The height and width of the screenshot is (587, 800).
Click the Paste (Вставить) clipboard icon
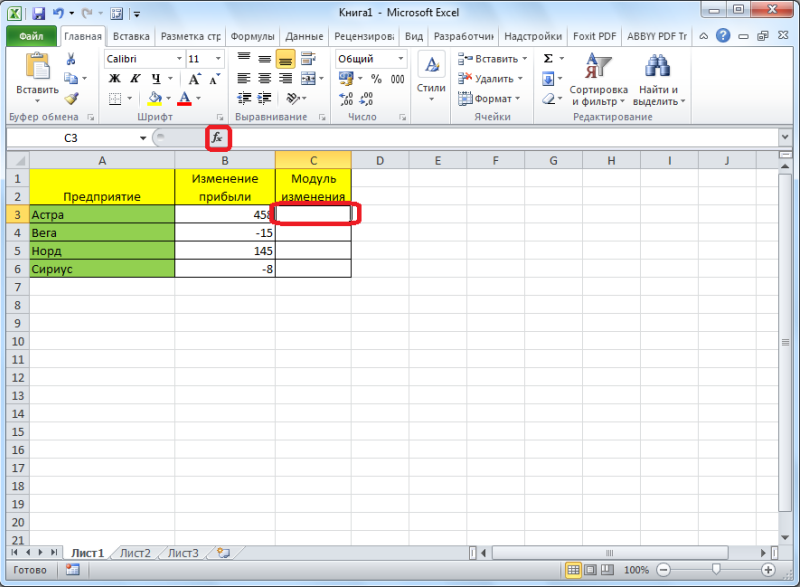tap(37, 67)
